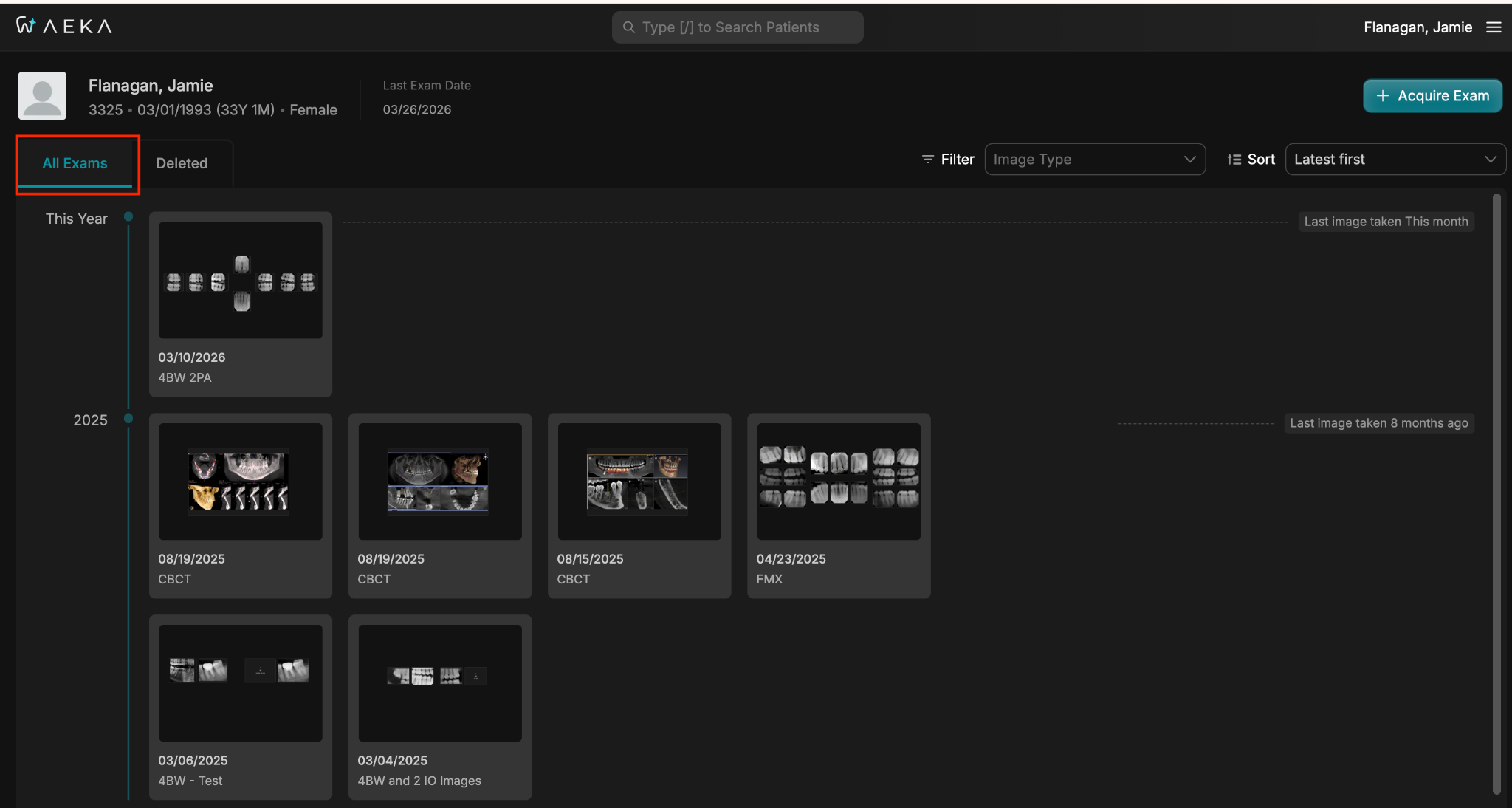This screenshot has height=808, width=1512.
Task: Focus the Search Patients field
Action: pyautogui.click(x=738, y=27)
